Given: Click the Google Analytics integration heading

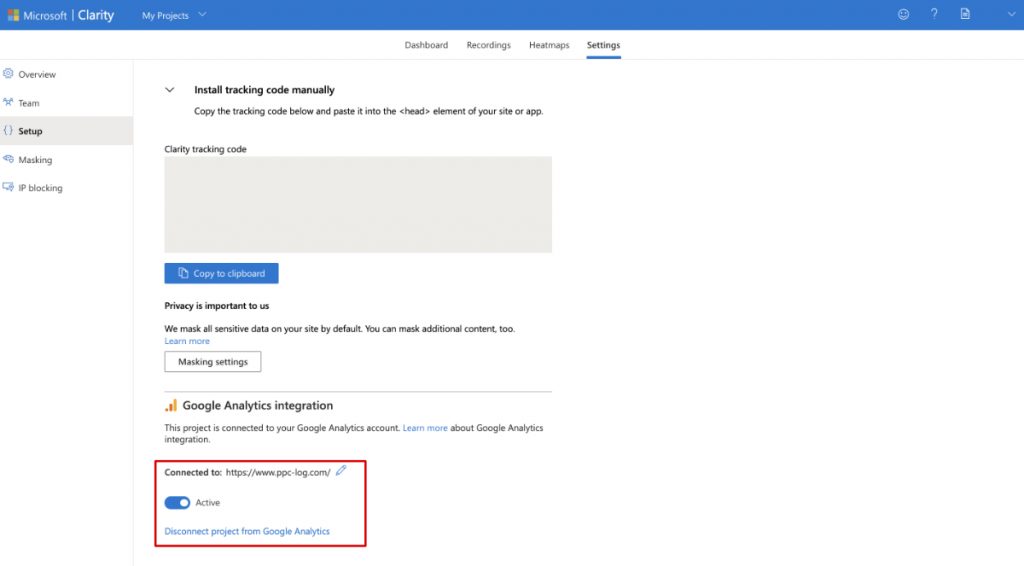Looking at the screenshot, I should (x=257, y=405).
